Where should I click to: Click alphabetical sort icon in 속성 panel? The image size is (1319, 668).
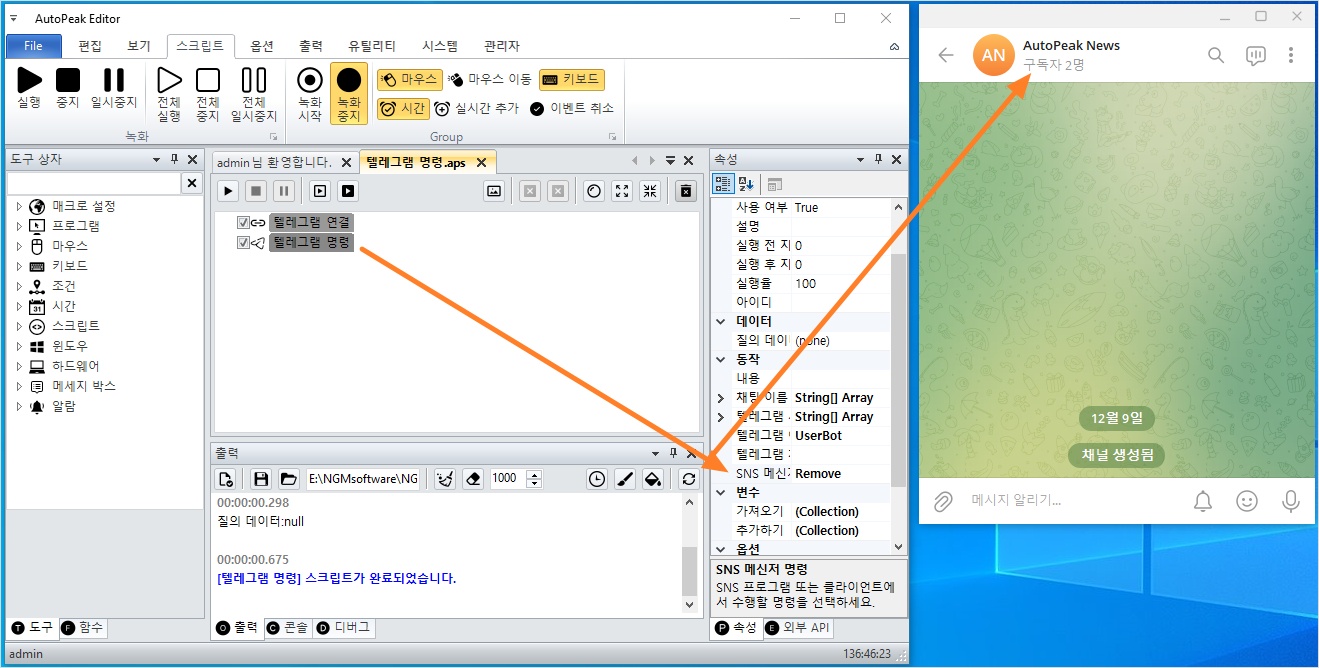click(x=746, y=184)
